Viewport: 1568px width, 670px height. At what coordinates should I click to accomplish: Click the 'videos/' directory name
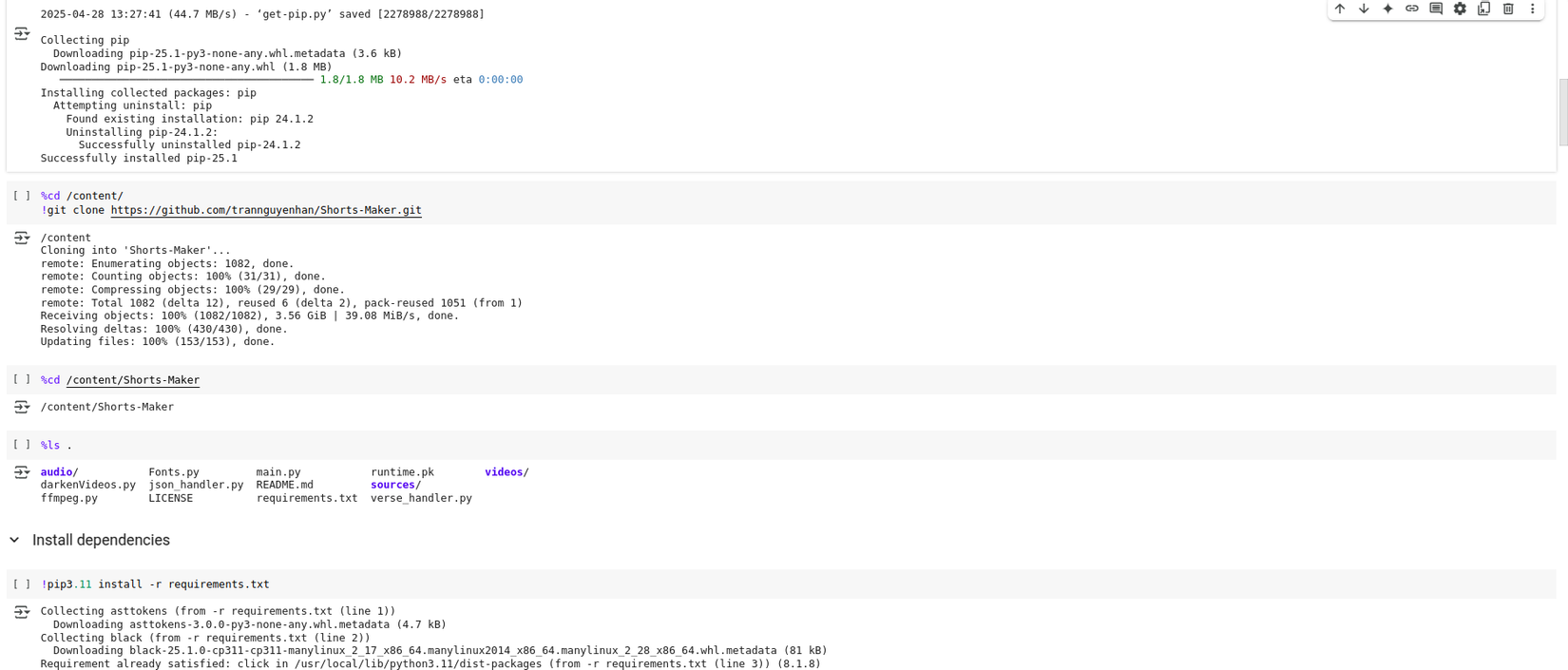507,472
